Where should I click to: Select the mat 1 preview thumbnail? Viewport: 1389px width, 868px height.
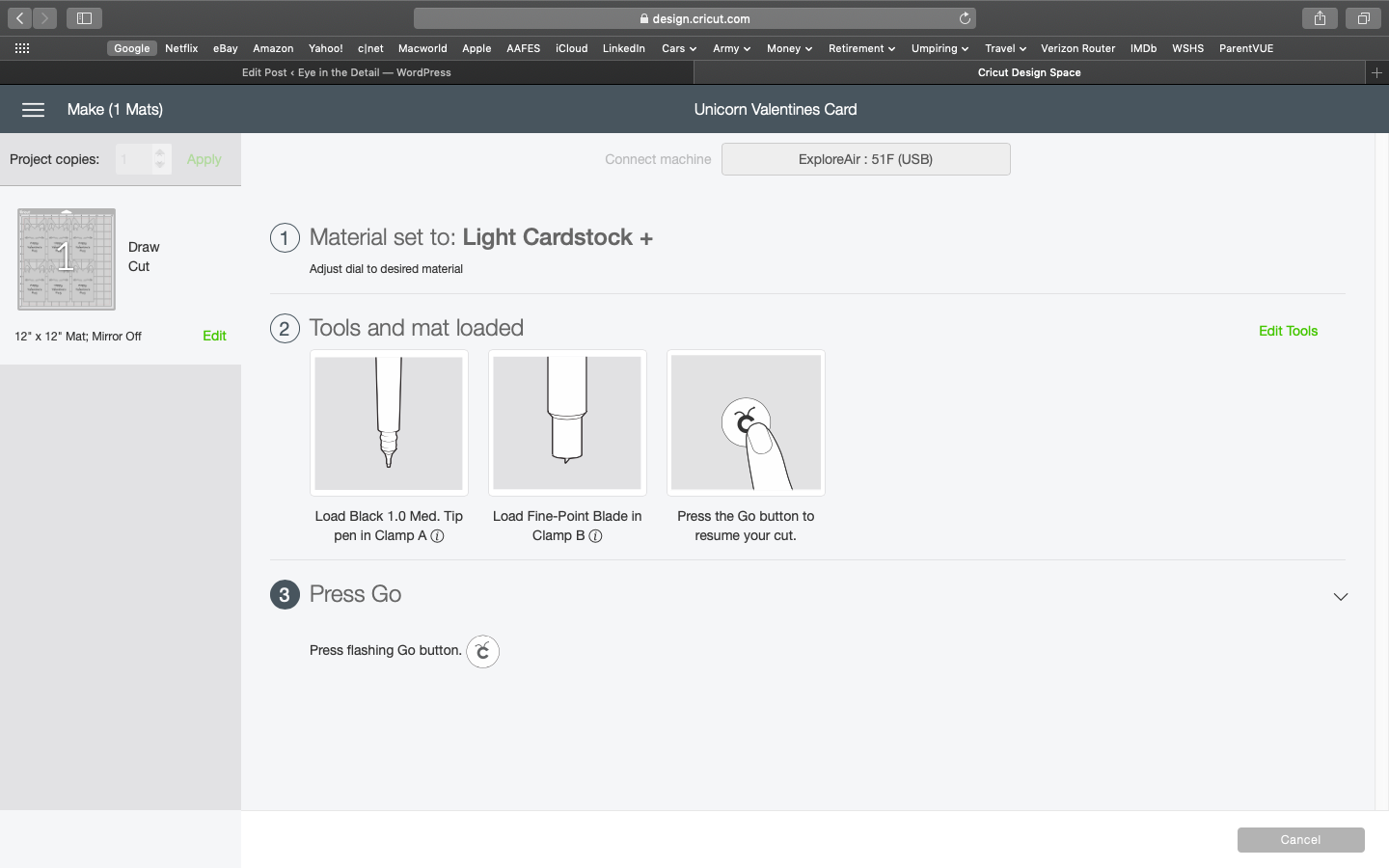[67, 259]
